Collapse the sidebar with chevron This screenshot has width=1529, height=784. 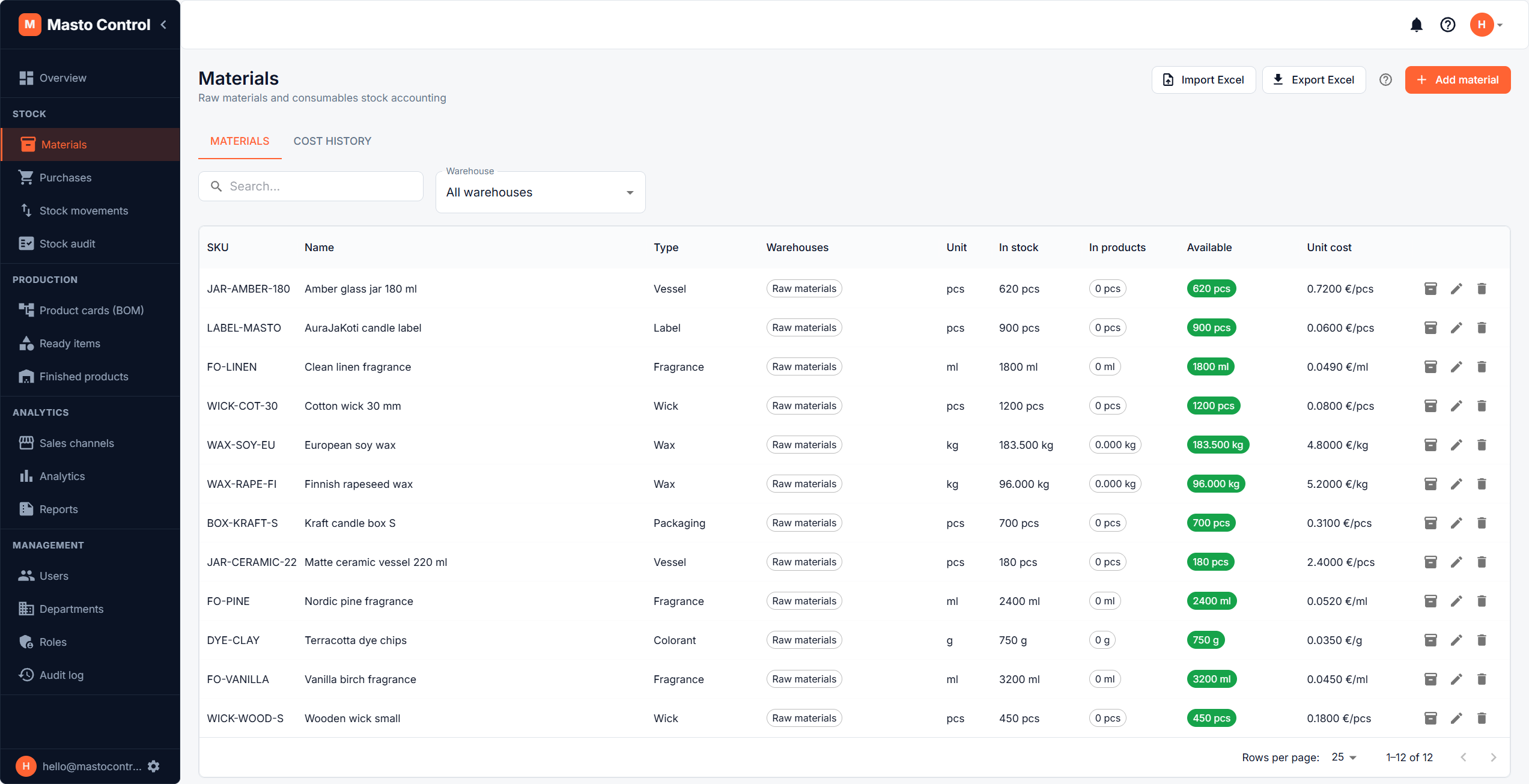(163, 25)
